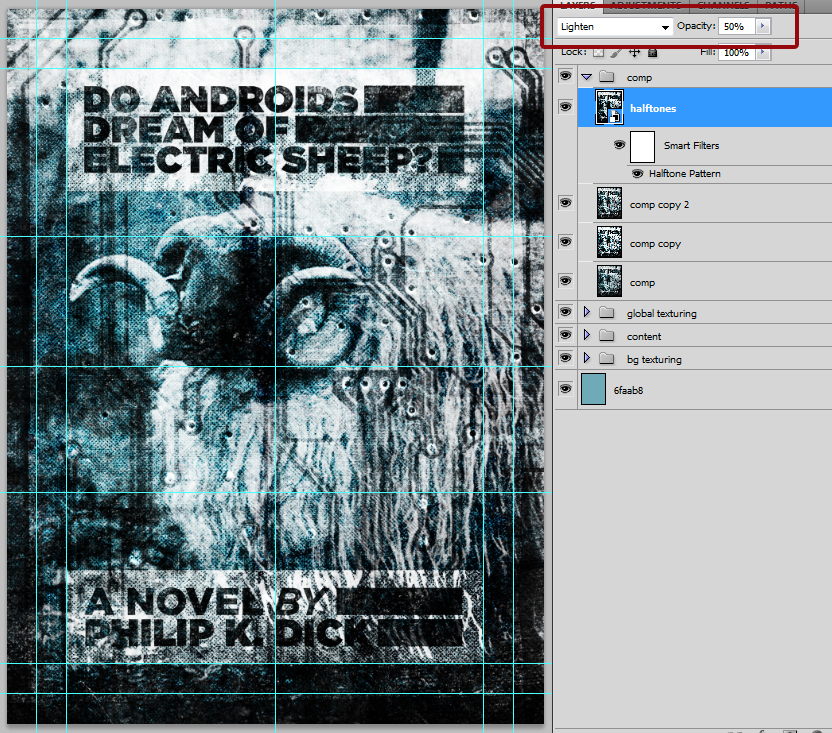Click the 'Smart Filters' label
Screen dimensions: 832x733
tap(691, 145)
